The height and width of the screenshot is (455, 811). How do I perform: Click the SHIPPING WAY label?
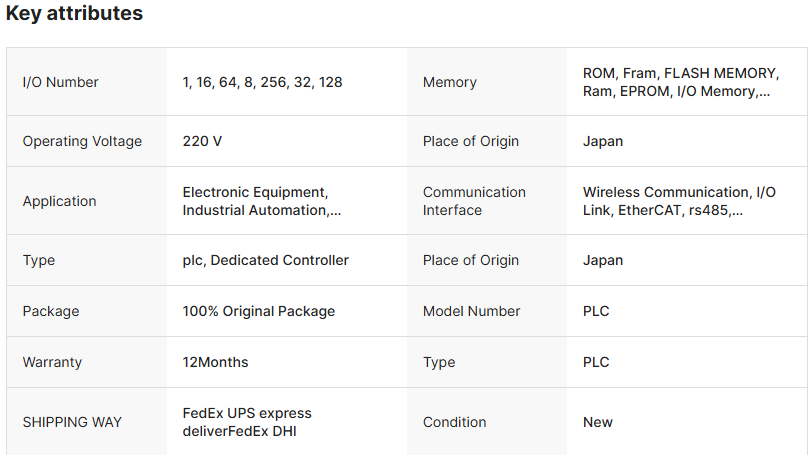[72, 422]
